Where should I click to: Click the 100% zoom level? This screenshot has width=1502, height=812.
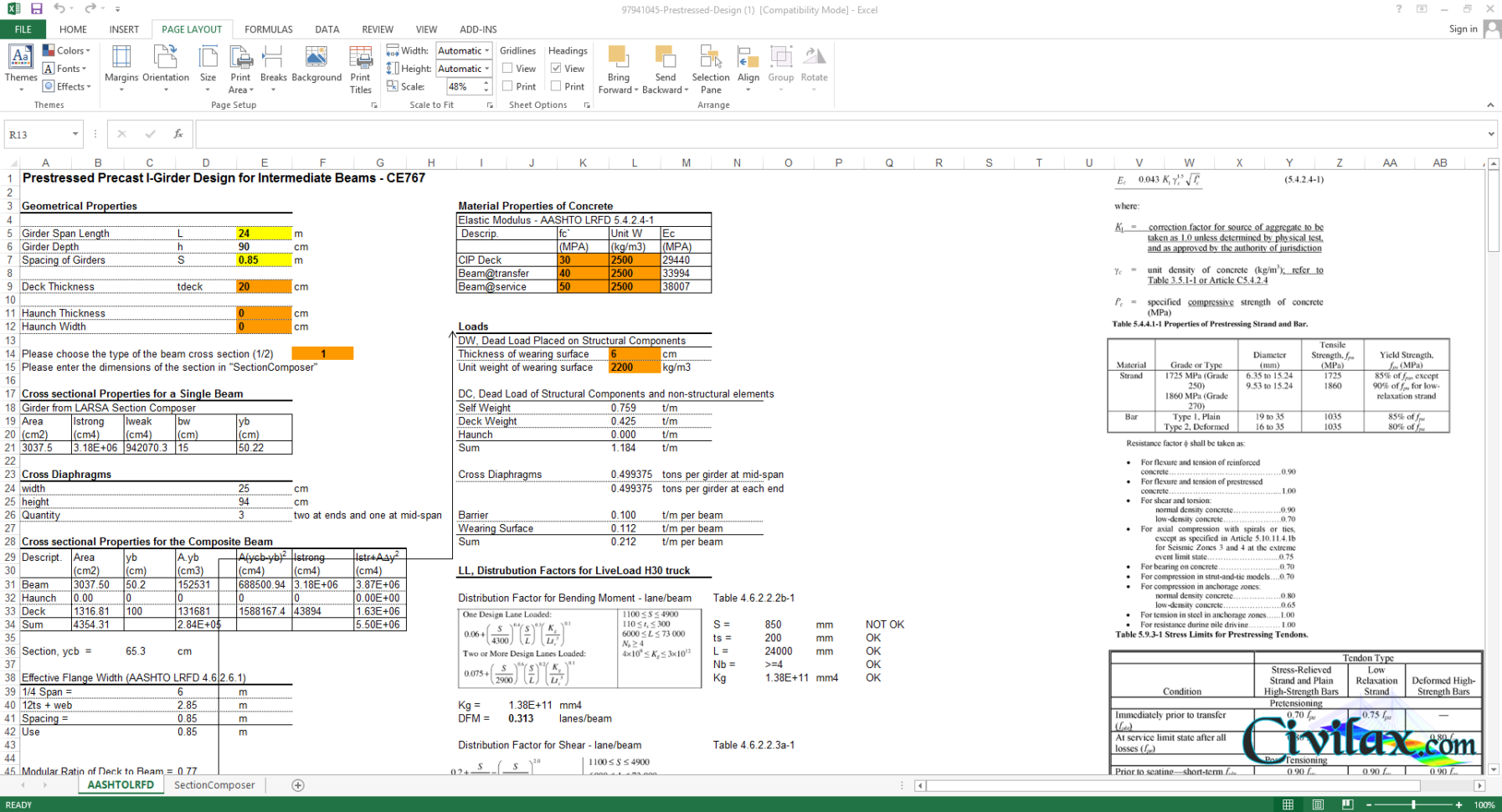click(1484, 804)
